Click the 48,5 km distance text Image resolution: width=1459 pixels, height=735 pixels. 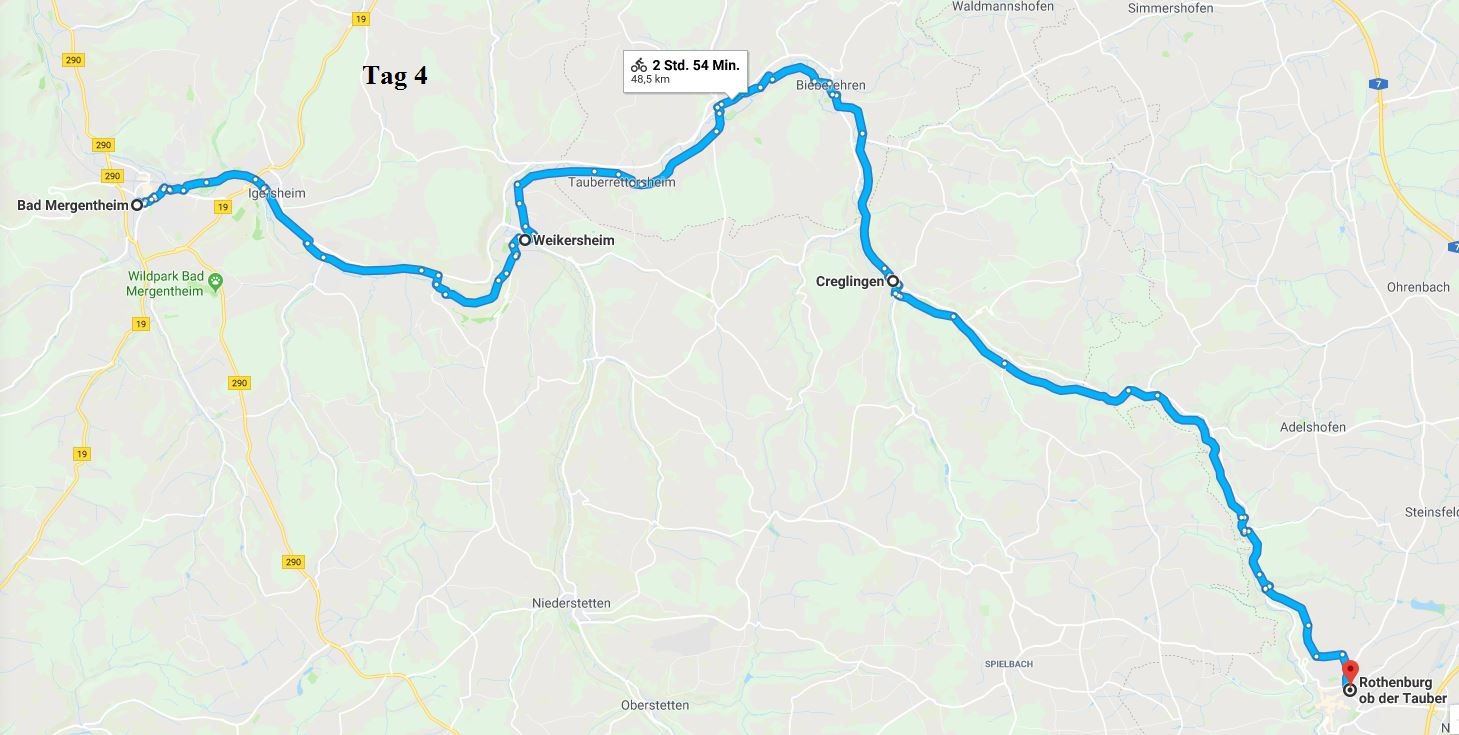(x=650, y=80)
